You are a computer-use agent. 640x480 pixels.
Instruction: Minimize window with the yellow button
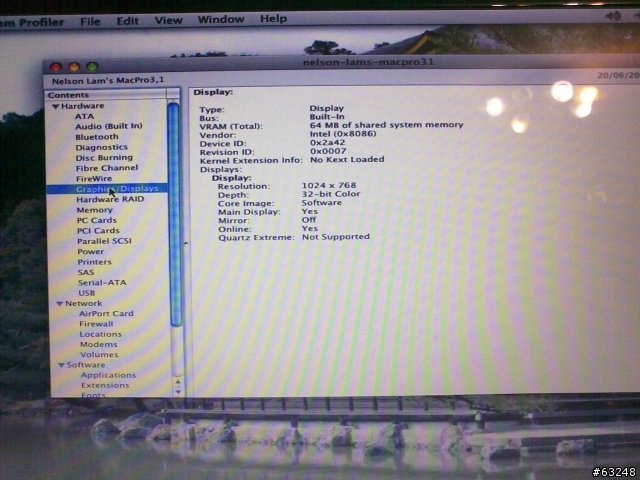[x=74, y=67]
